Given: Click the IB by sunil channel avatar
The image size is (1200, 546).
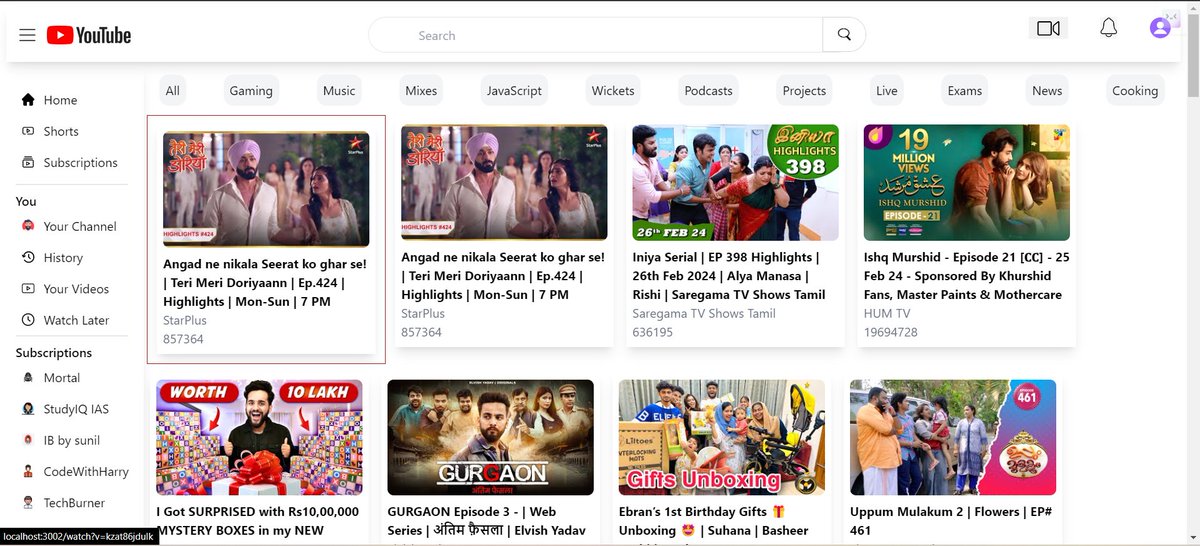Looking at the screenshot, I should pos(28,440).
